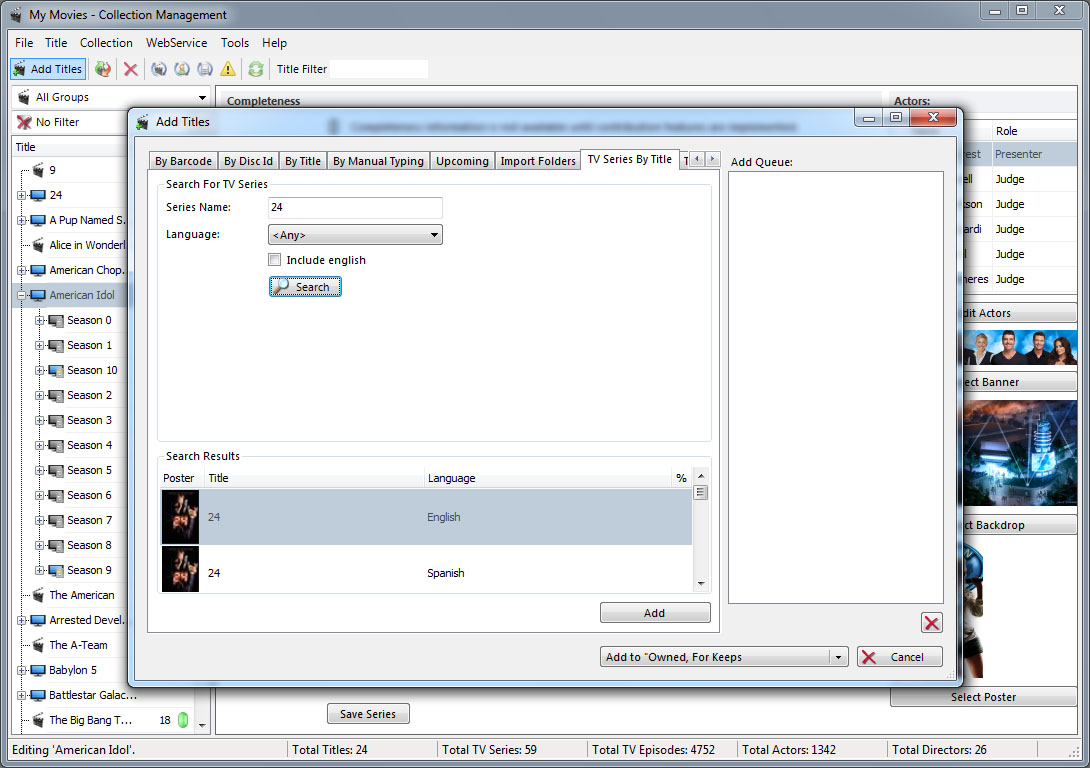This screenshot has width=1090, height=768.
Task: Open the WebService menu
Action: (177, 42)
